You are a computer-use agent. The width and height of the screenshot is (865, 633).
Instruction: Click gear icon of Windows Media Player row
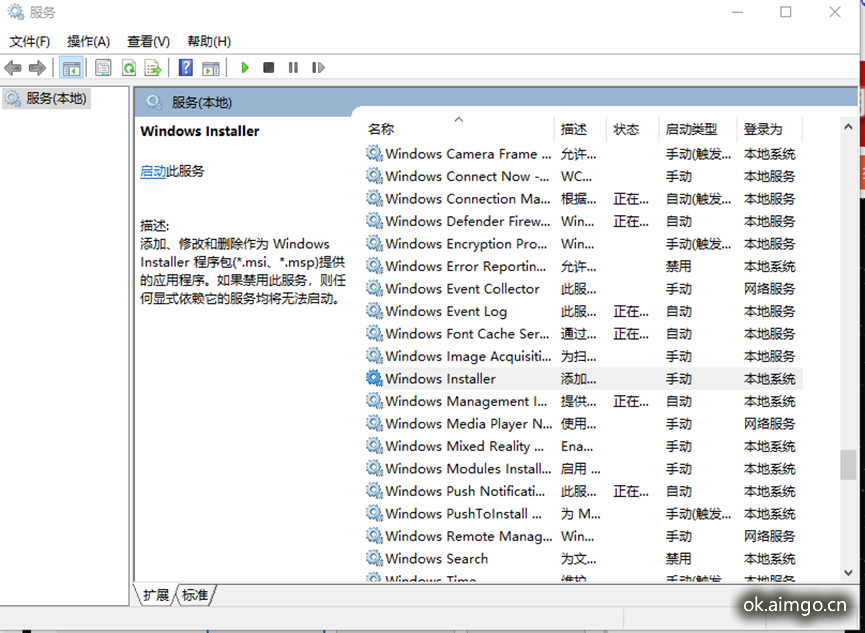pyautogui.click(x=375, y=423)
